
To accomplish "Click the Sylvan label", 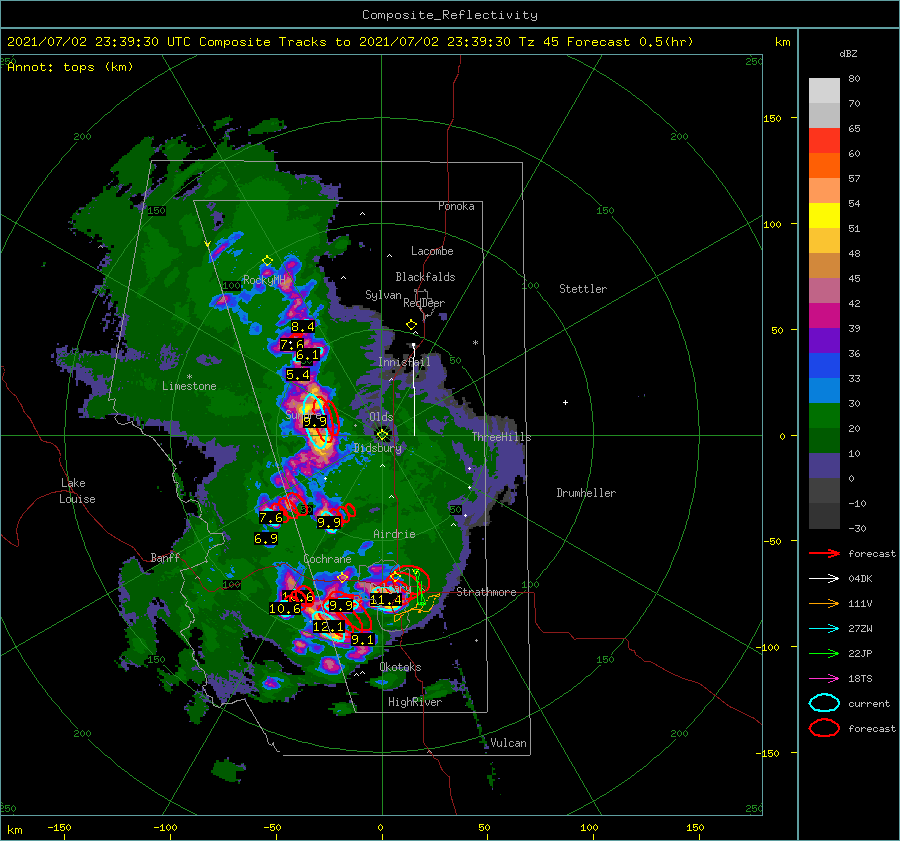I will point(383,295).
